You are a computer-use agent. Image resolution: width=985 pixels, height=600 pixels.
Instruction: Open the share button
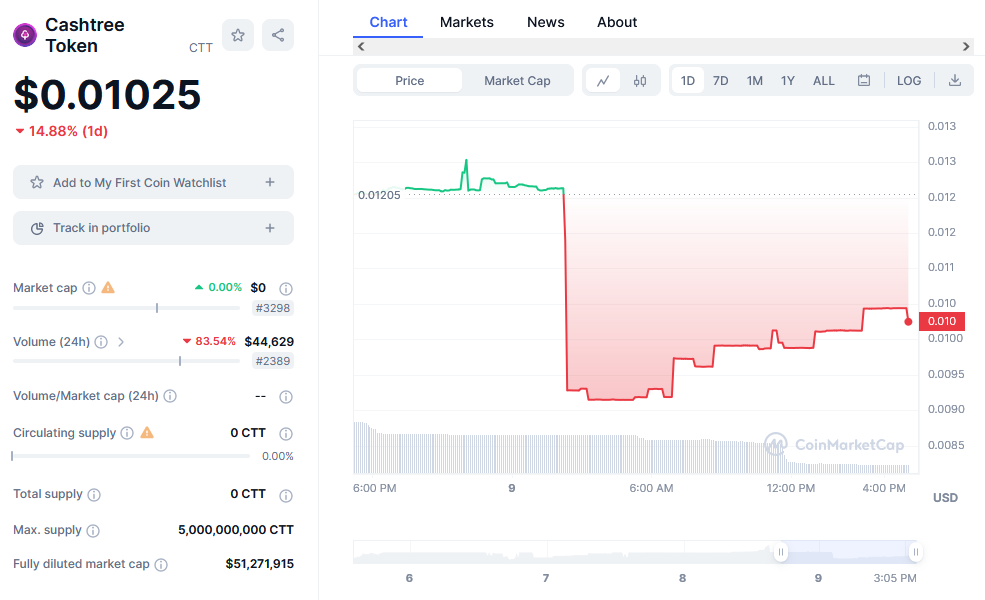[x=278, y=35]
